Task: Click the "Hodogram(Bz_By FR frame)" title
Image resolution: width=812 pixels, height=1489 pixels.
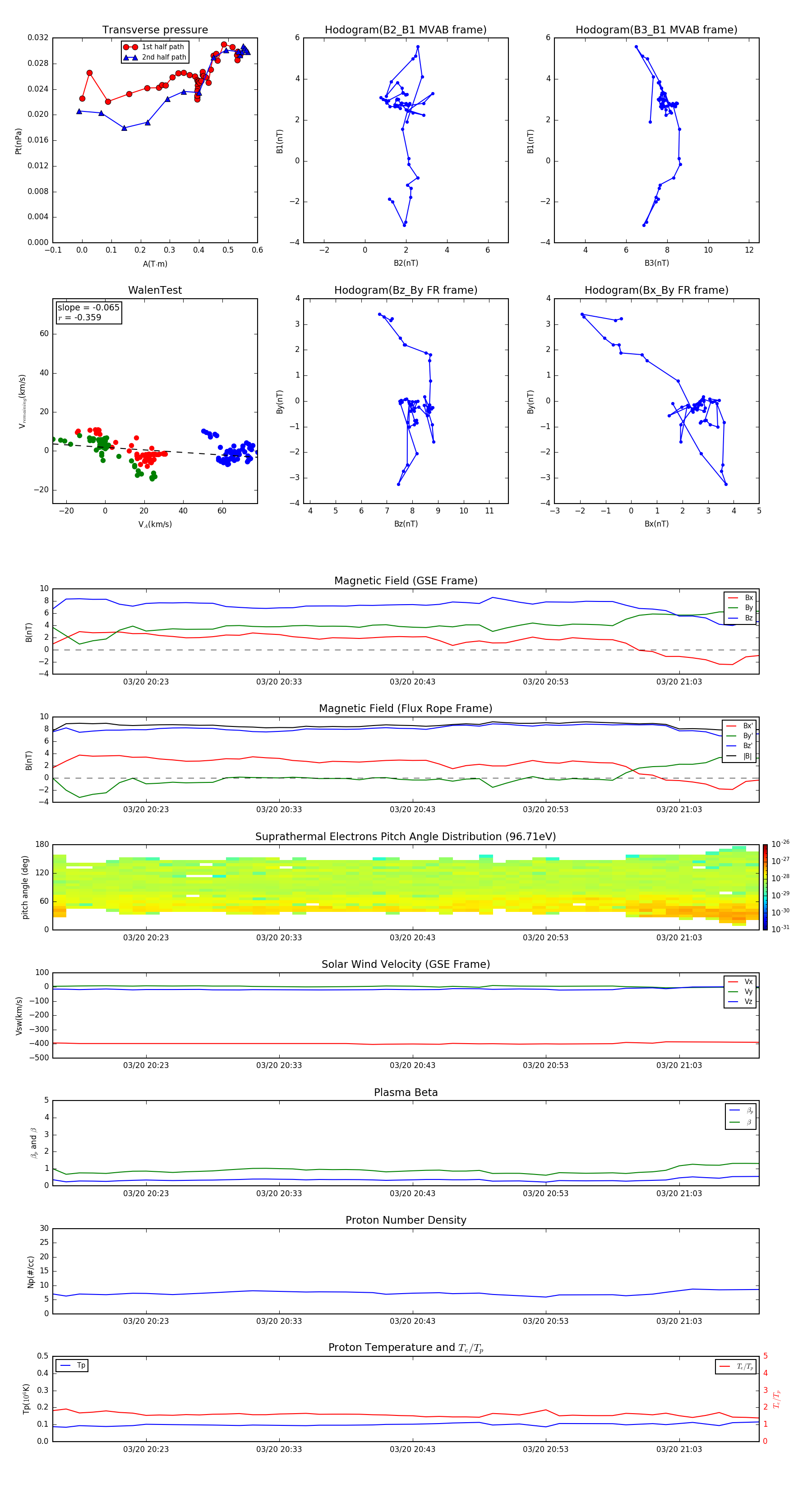Action: point(406,290)
